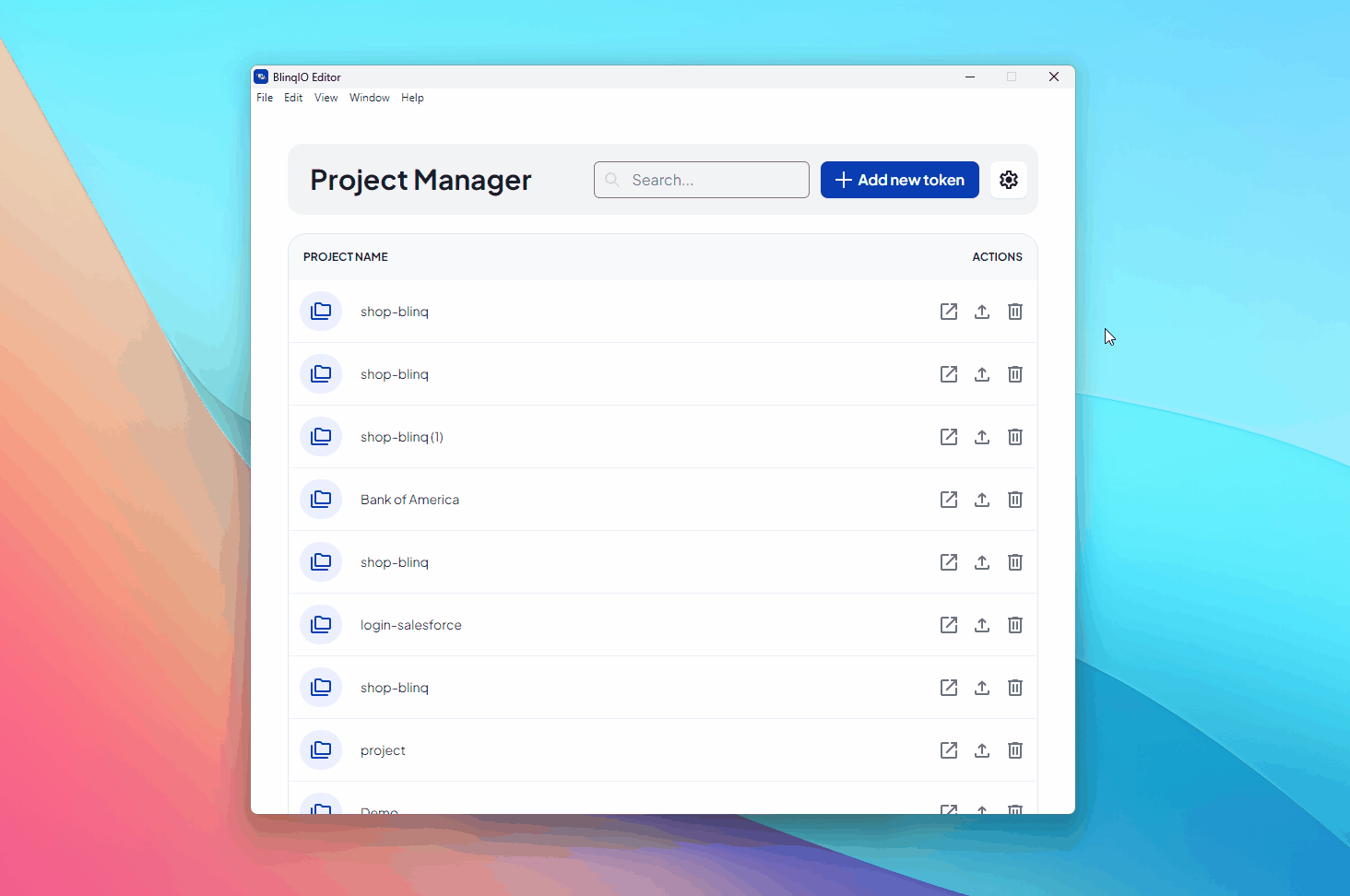
Task: Click the folder icon for shop-blinq (1)
Action: [x=321, y=437]
